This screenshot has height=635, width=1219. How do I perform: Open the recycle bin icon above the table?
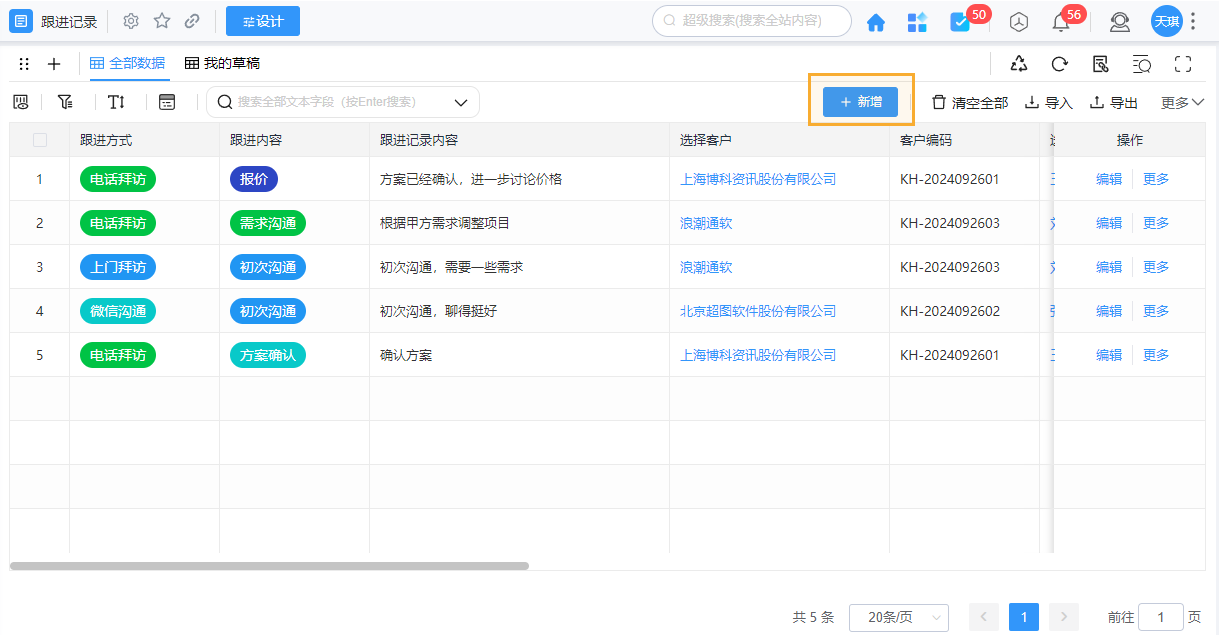1018,63
